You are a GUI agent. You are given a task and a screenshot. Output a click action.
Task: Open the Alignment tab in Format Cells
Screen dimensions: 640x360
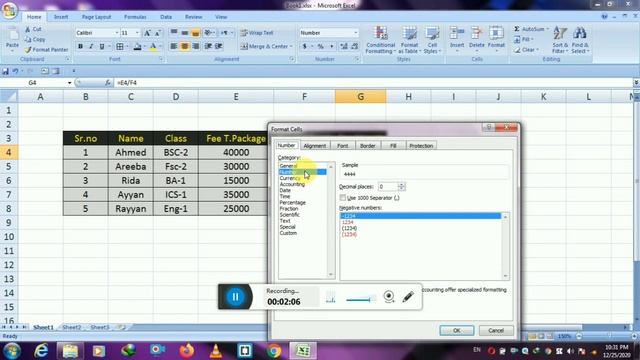point(315,146)
